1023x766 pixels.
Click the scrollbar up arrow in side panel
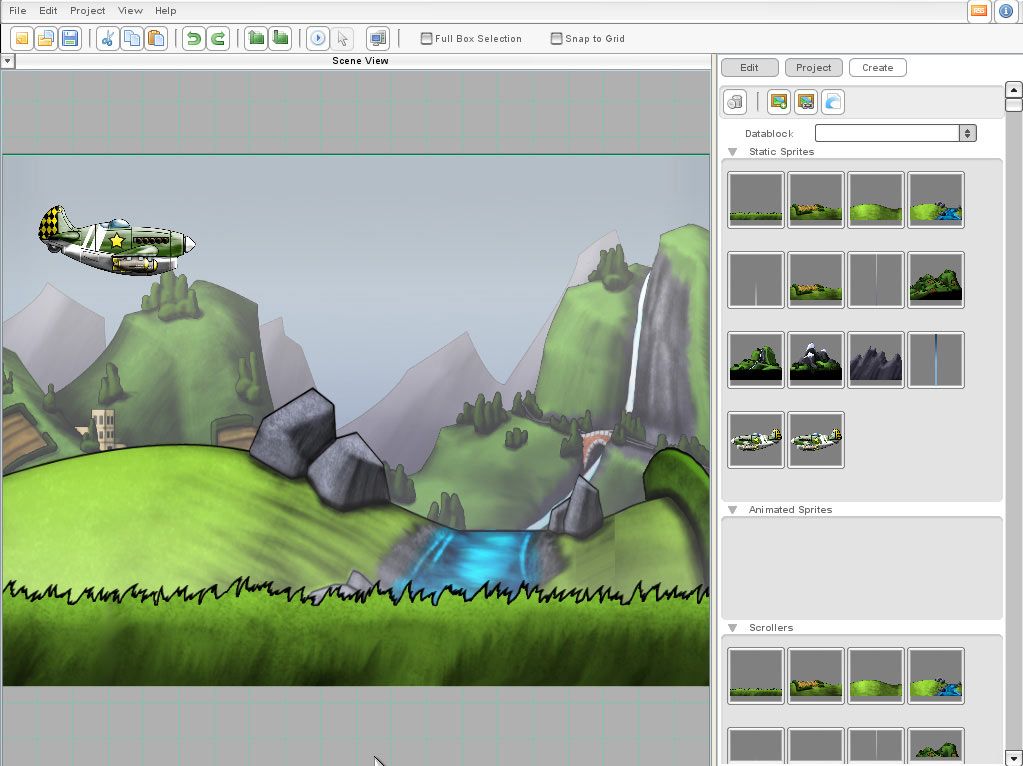coord(1013,90)
